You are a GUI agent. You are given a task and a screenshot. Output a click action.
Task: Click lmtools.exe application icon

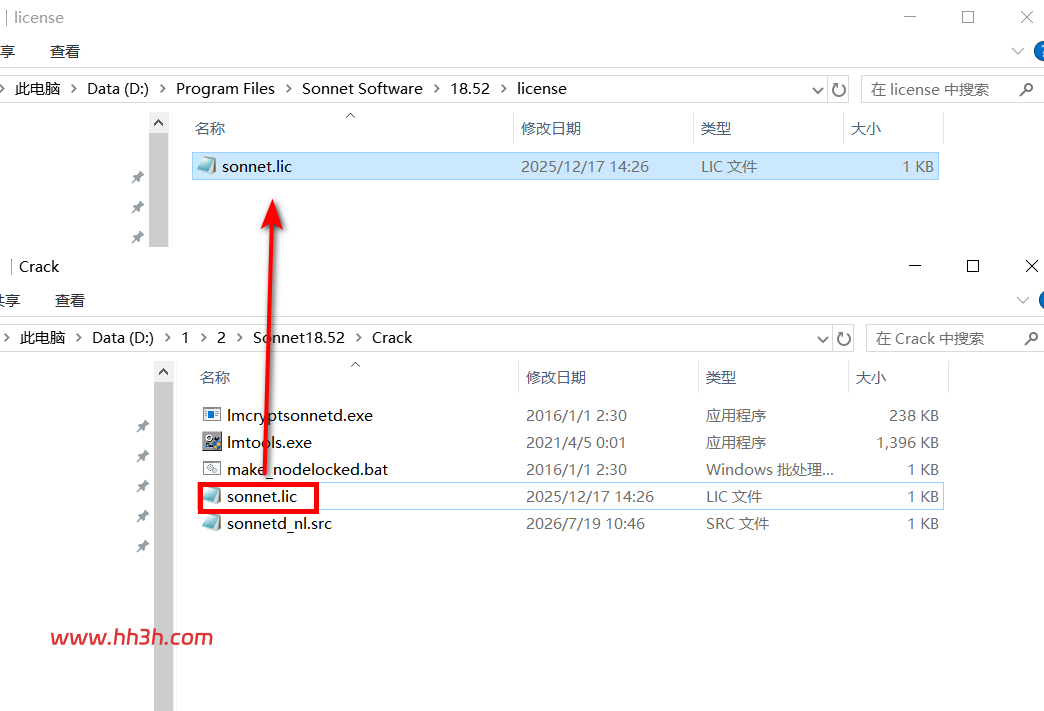click(x=212, y=441)
